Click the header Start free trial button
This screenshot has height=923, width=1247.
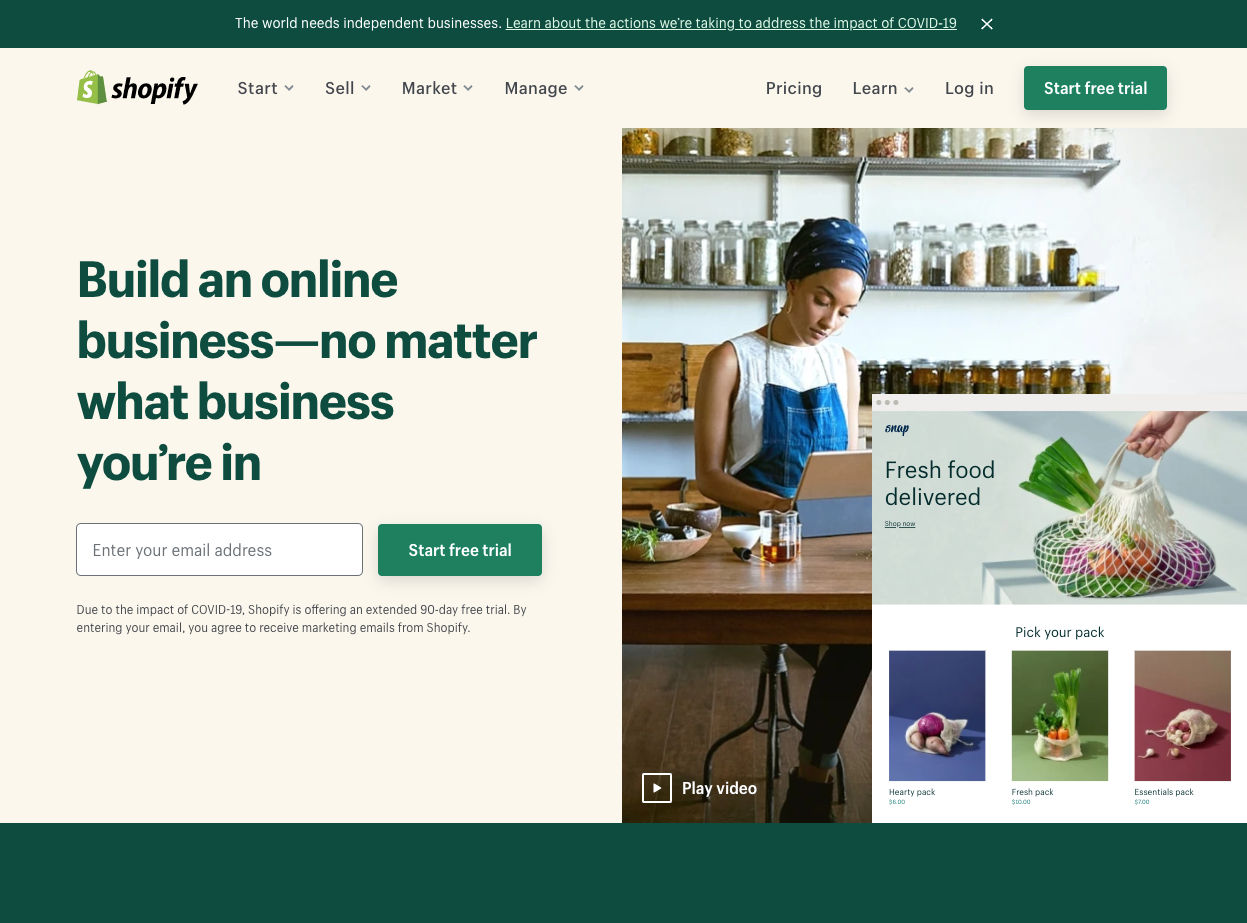(x=1095, y=88)
